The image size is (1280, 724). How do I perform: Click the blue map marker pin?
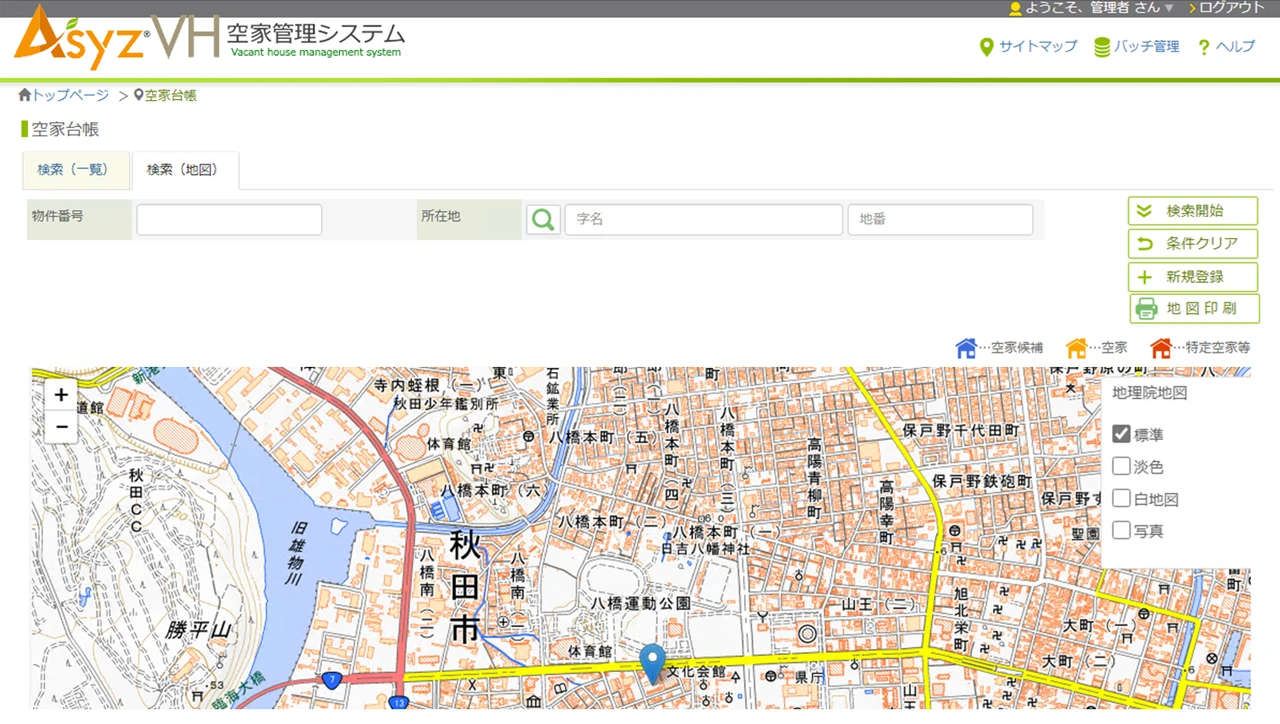click(x=653, y=663)
